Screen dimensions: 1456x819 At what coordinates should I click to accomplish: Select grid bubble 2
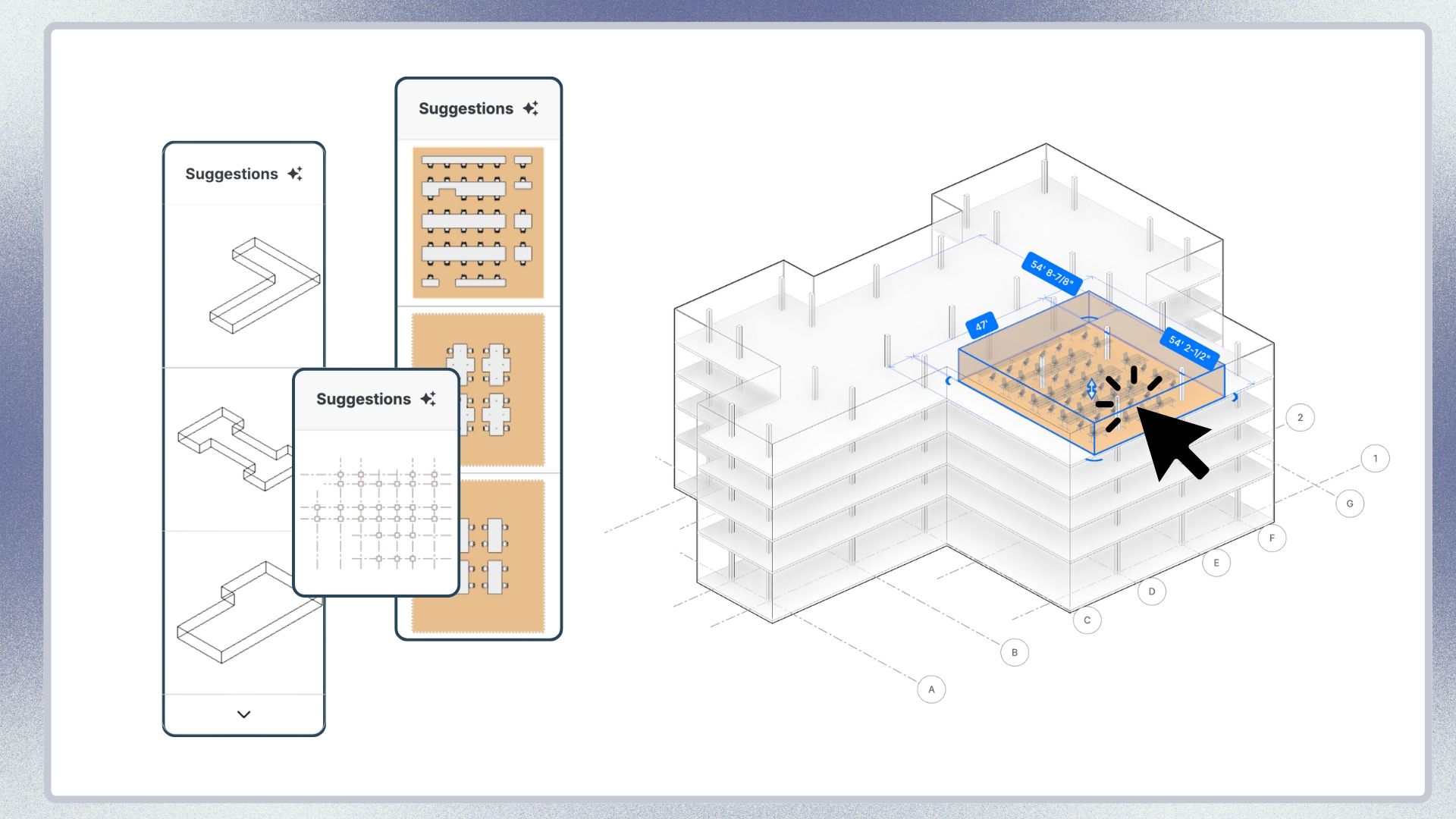[x=1300, y=417]
